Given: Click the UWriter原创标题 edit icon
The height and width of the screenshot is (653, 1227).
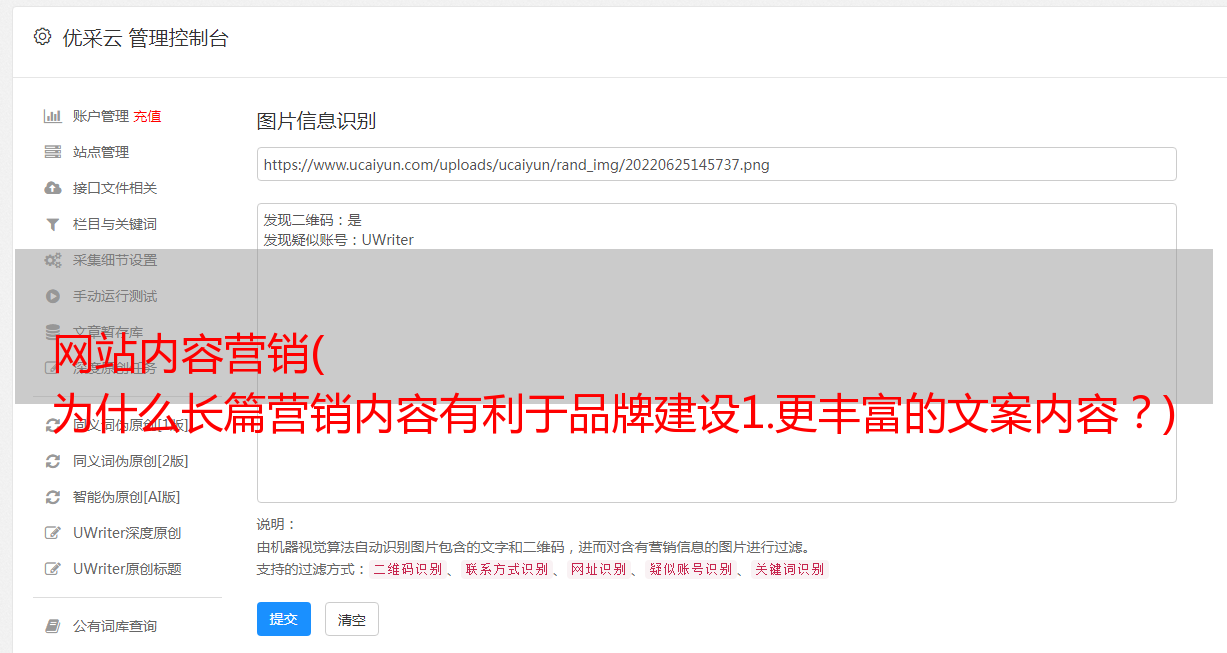Looking at the screenshot, I should 53,569.
